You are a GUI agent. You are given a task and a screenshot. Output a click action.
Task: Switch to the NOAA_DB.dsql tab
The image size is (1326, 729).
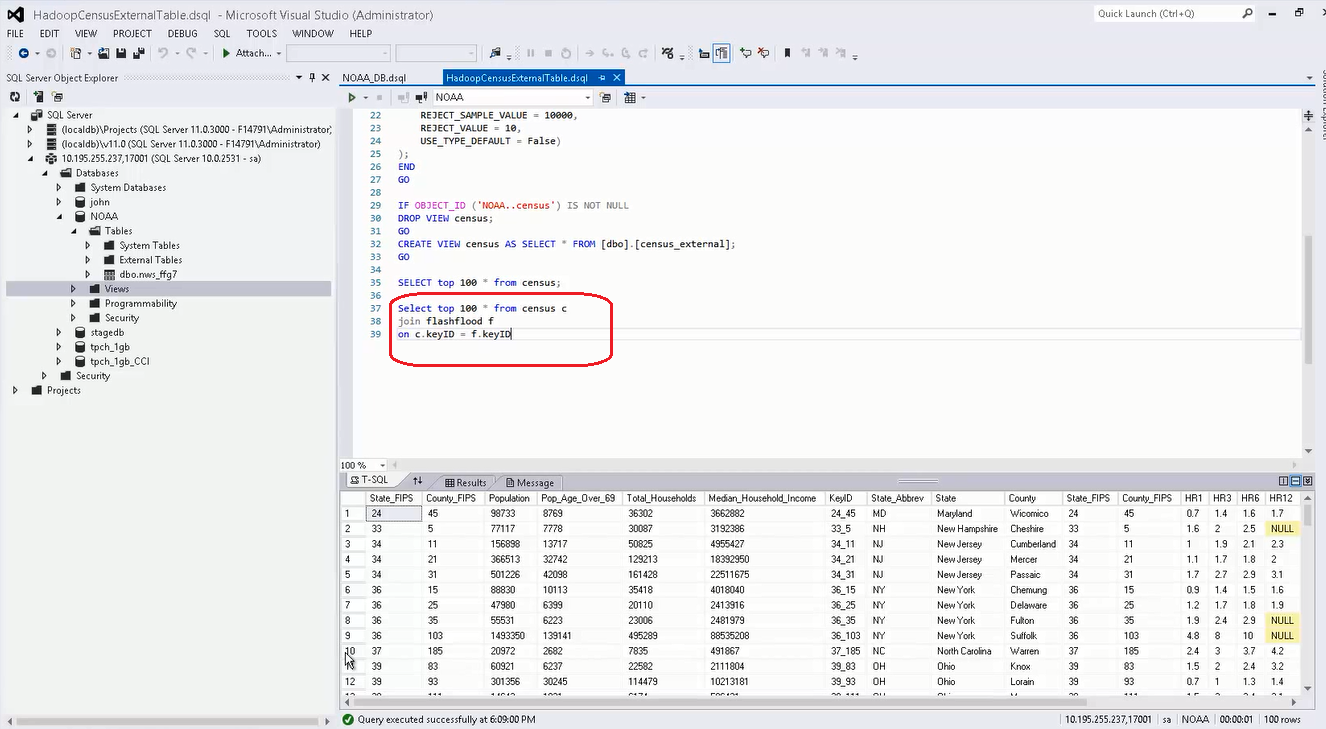tap(374, 77)
